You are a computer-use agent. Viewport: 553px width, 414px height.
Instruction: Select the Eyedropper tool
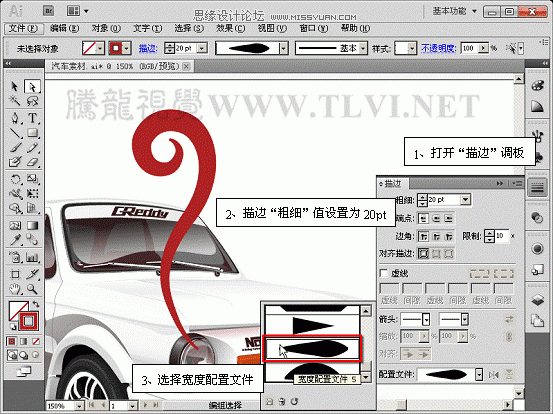coord(14,240)
